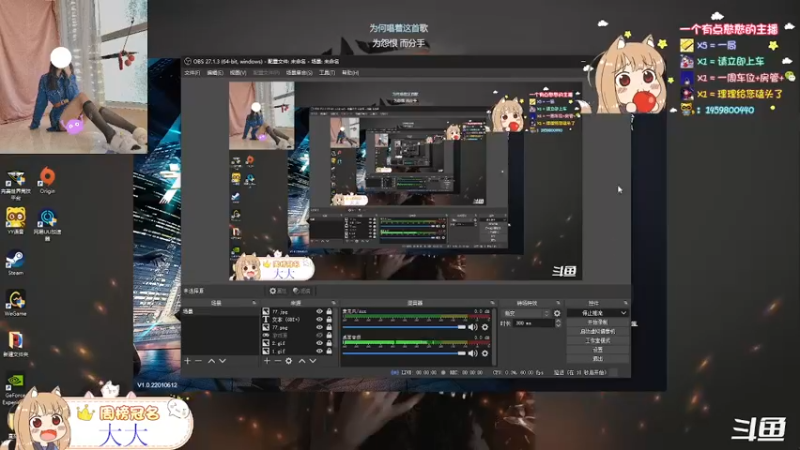Screen dimensions: 800x450
Task: Select the WeGame desktop shortcut
Action: [15, 303]
